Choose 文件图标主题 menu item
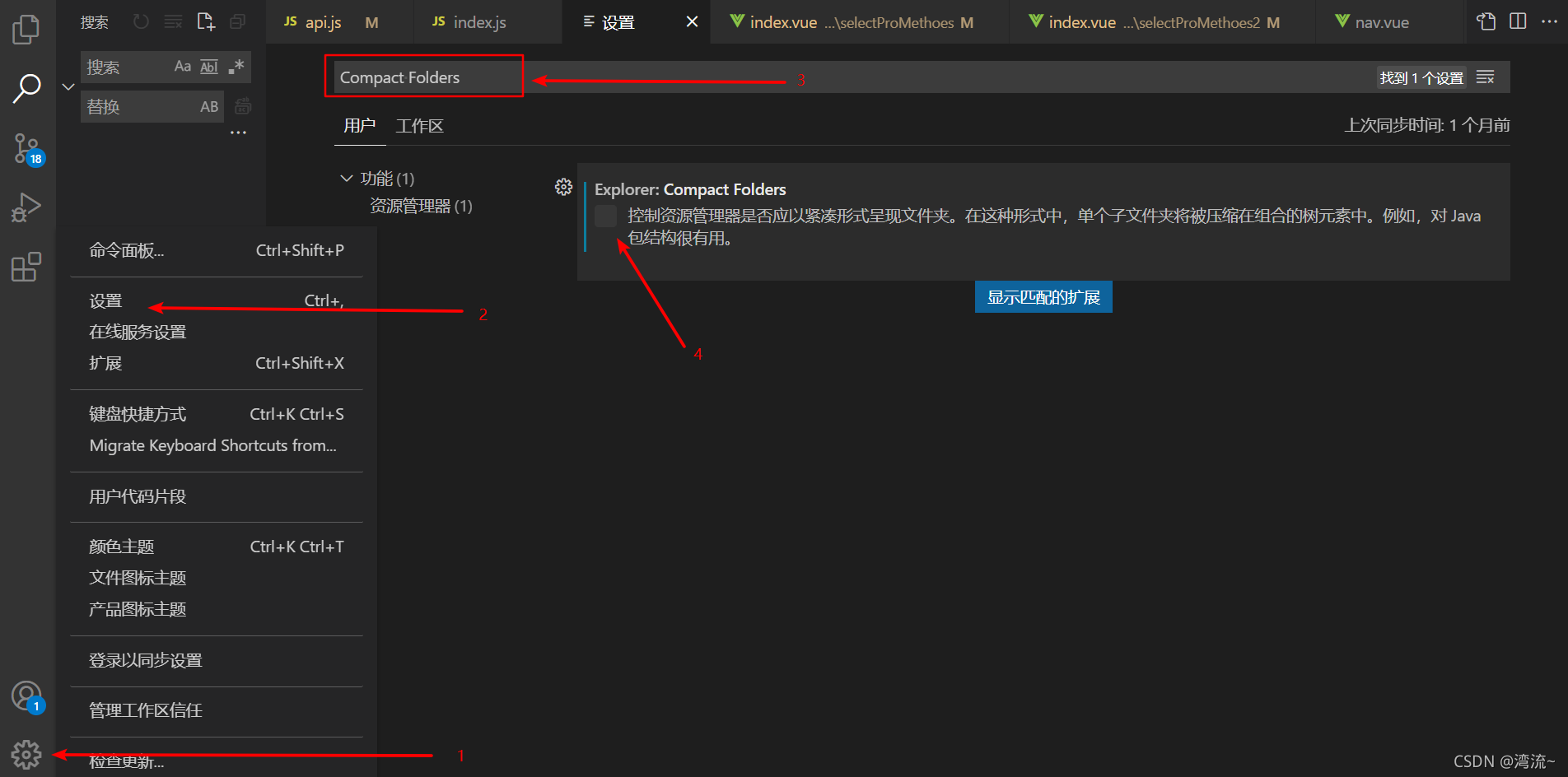 (x=217, y=578)
